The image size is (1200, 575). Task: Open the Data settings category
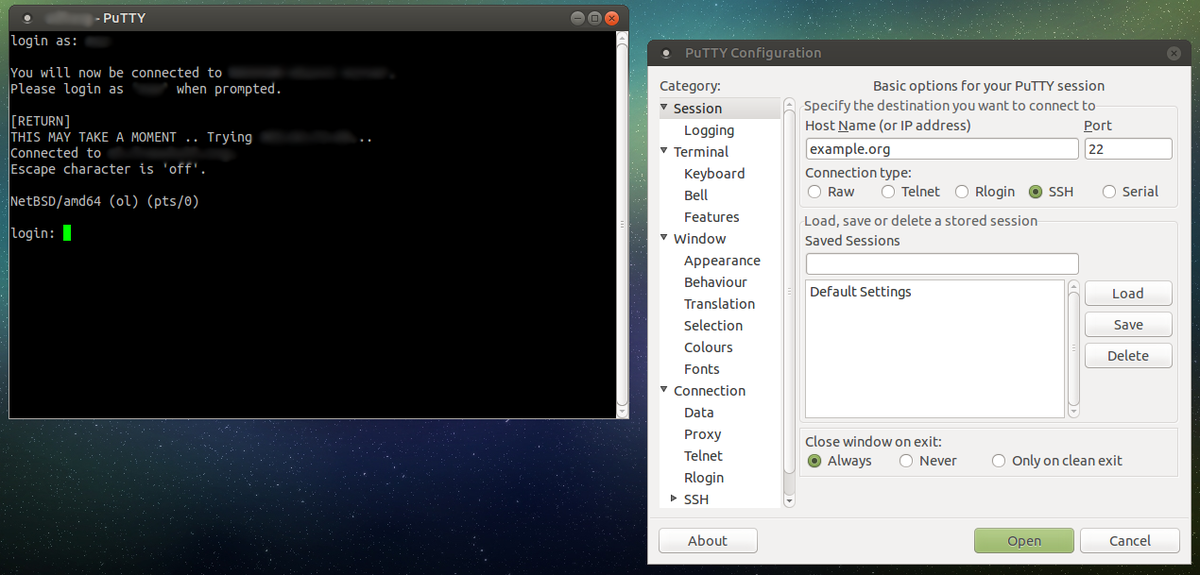(x=699, y=412)
